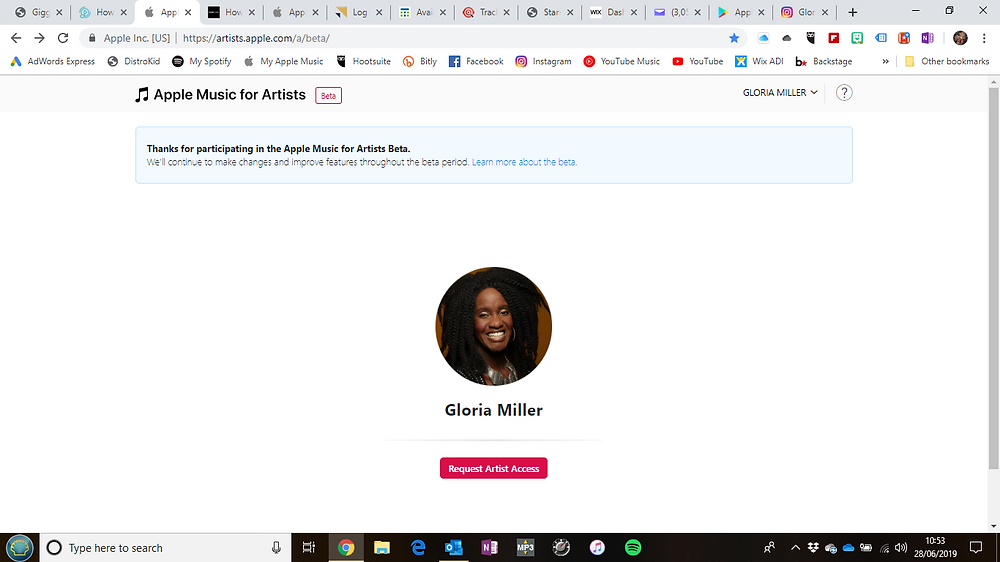1000x562 pixels.
Task: Open the volume speaker icon
Action: click(x=901, y=547)
